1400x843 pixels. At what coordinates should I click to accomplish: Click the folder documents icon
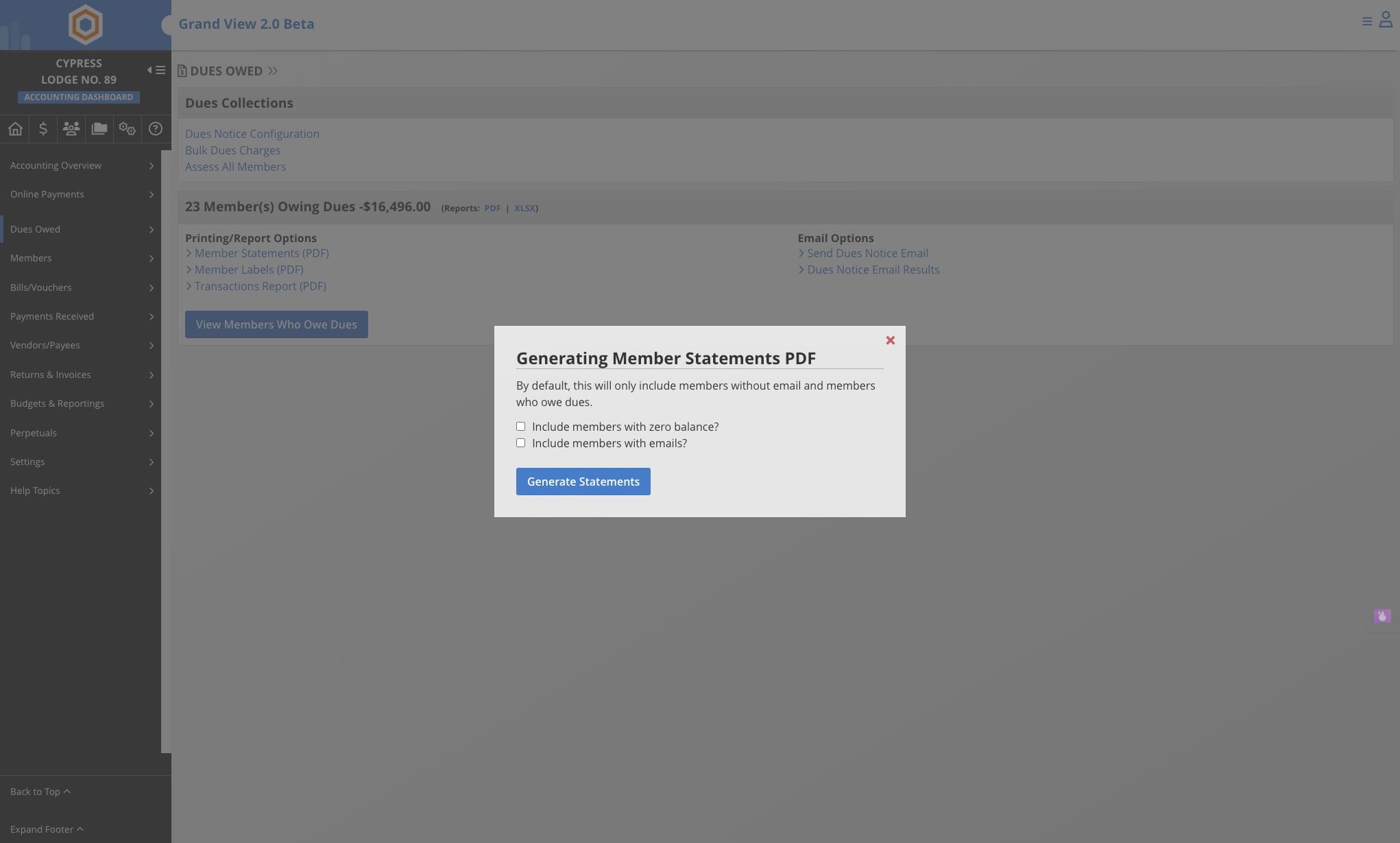[99, 129]
